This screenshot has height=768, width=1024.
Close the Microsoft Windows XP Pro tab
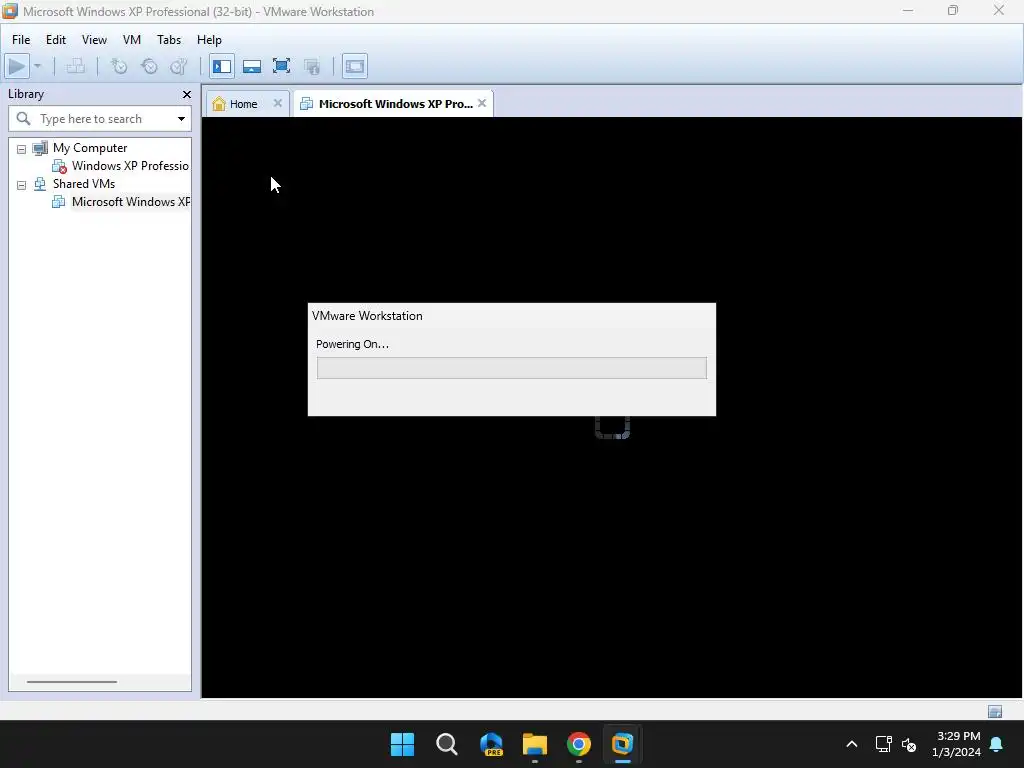(x=482, y=103)
